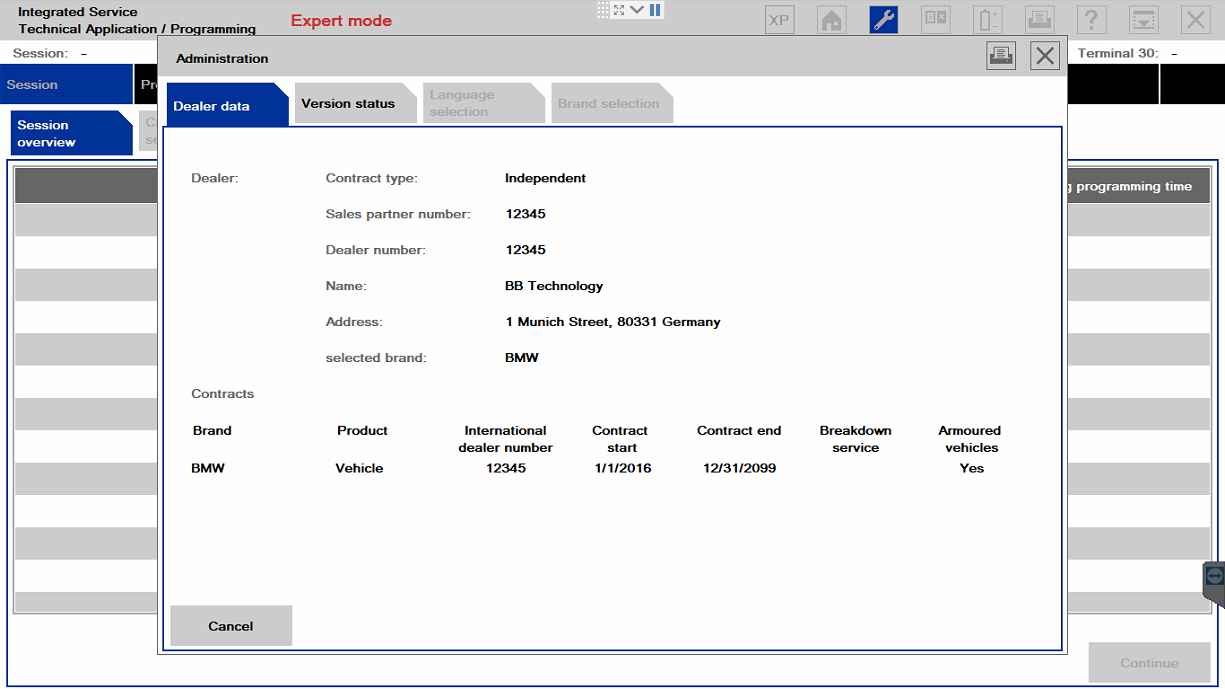This screenshot has height=689, width=1225.
Task: Click the blue side-panel icon at right edge
Action: [1215, 576]
